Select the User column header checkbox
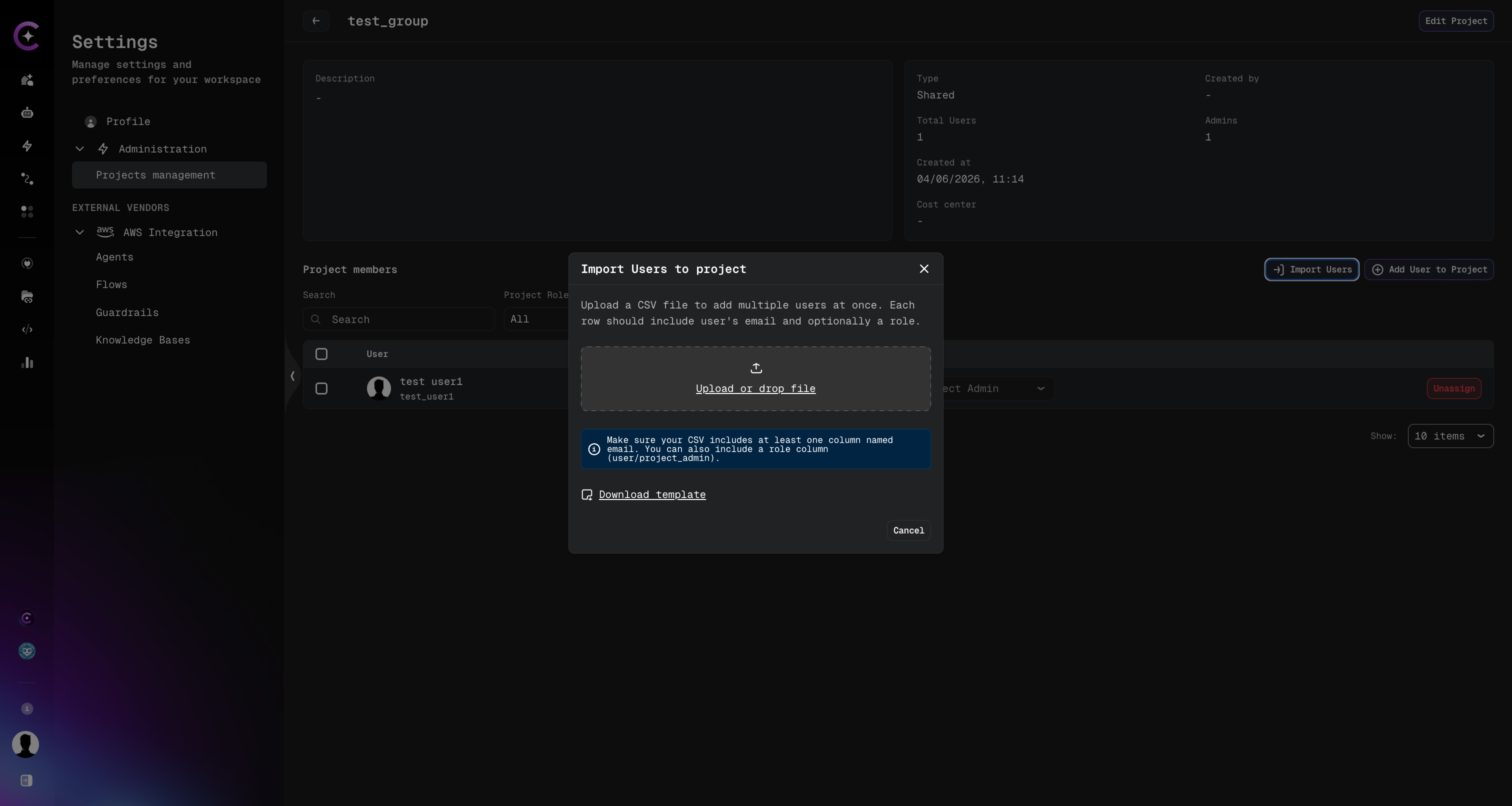Image resolution: width=1512 pixels, height=806 pixels. pos(321,354)
